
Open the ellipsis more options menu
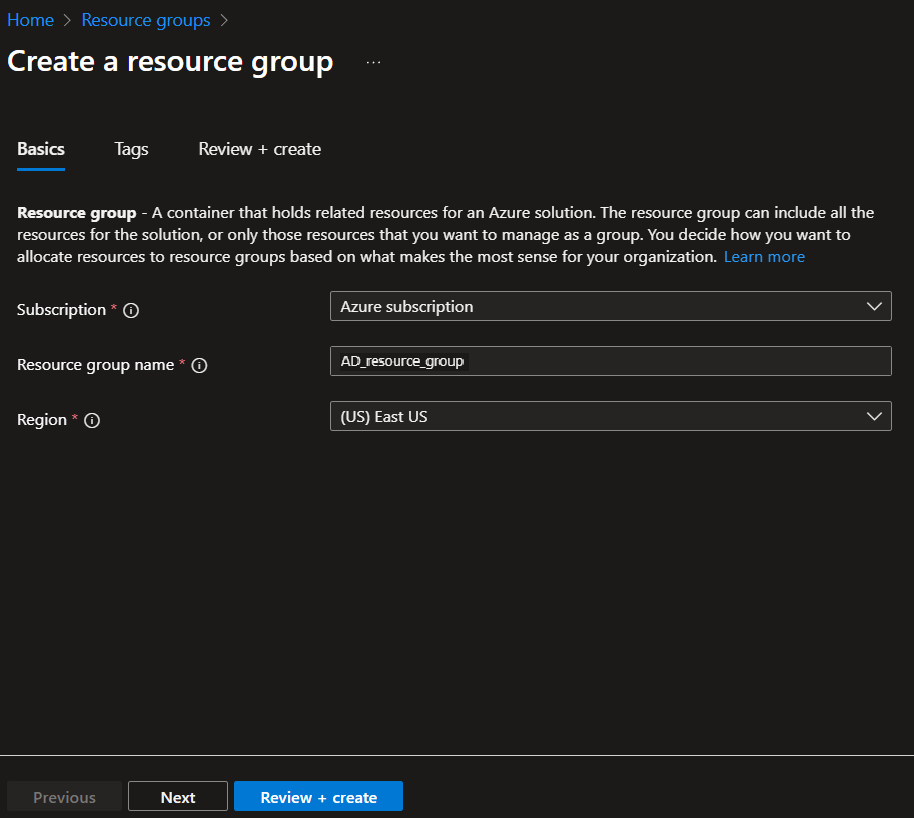coord(373,62)
